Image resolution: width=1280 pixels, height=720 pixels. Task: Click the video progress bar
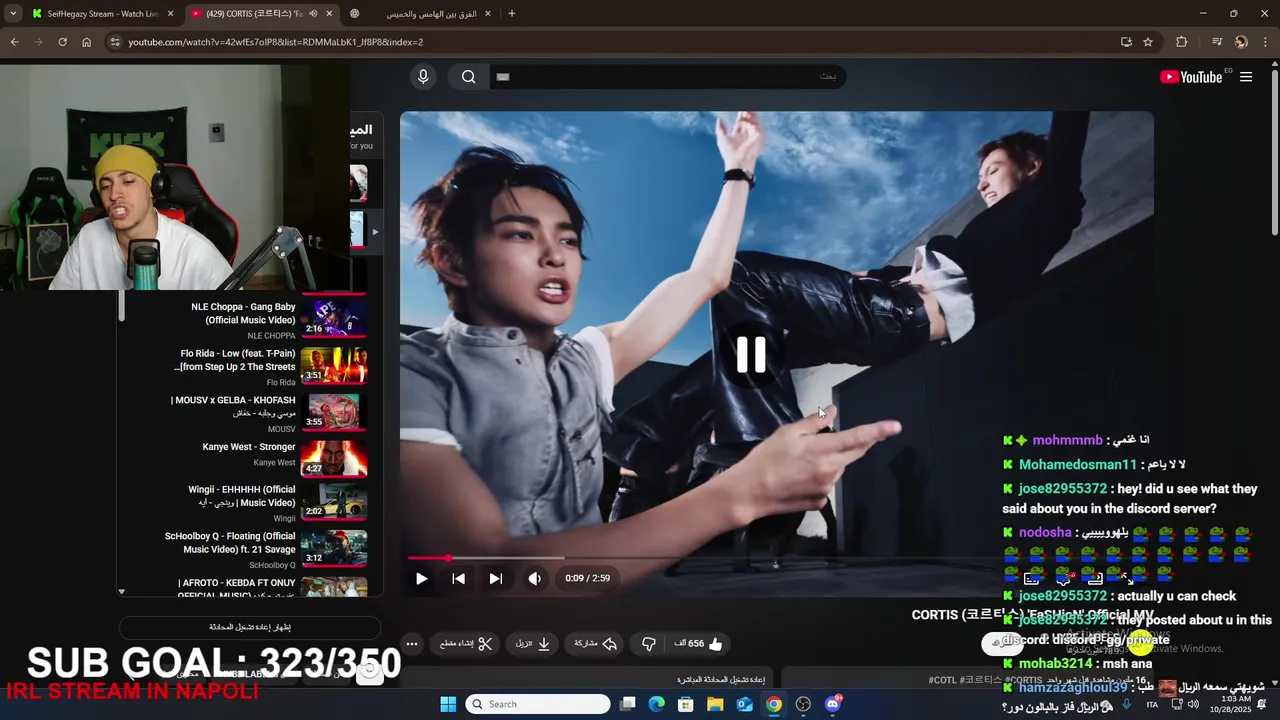click(776, 558)
